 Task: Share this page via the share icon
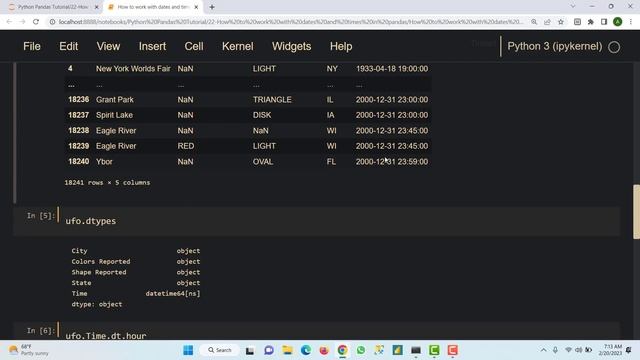point(547,22)
